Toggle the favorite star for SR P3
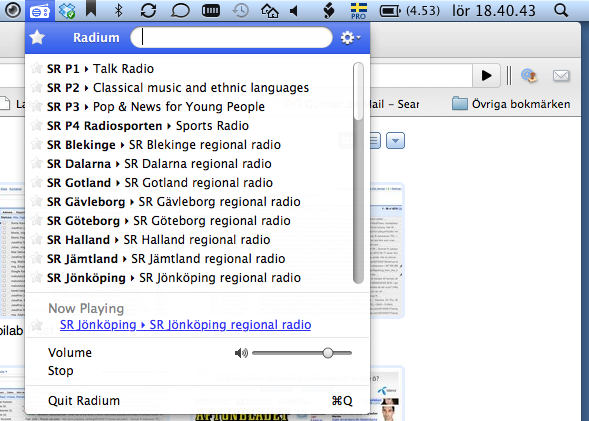This screenshot has height=421, width=589. click(36, 106)
